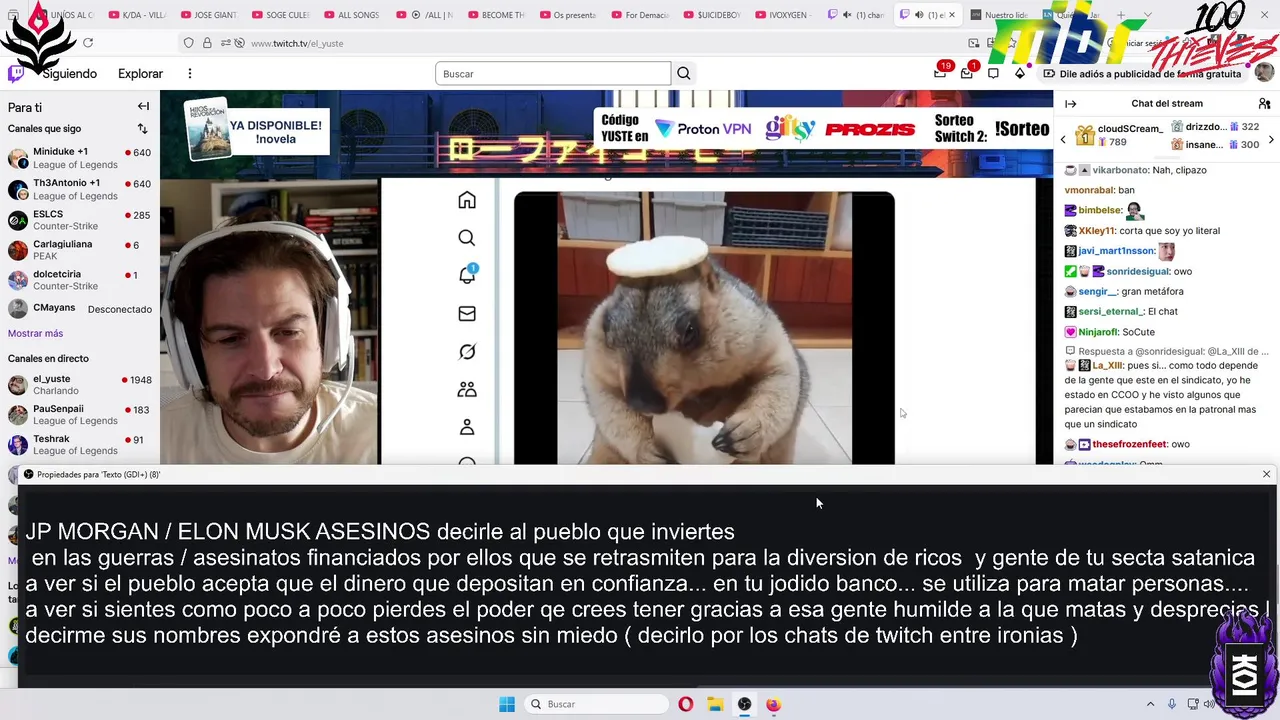Collapse the Para ti sidebar arrow

[143, 106]
